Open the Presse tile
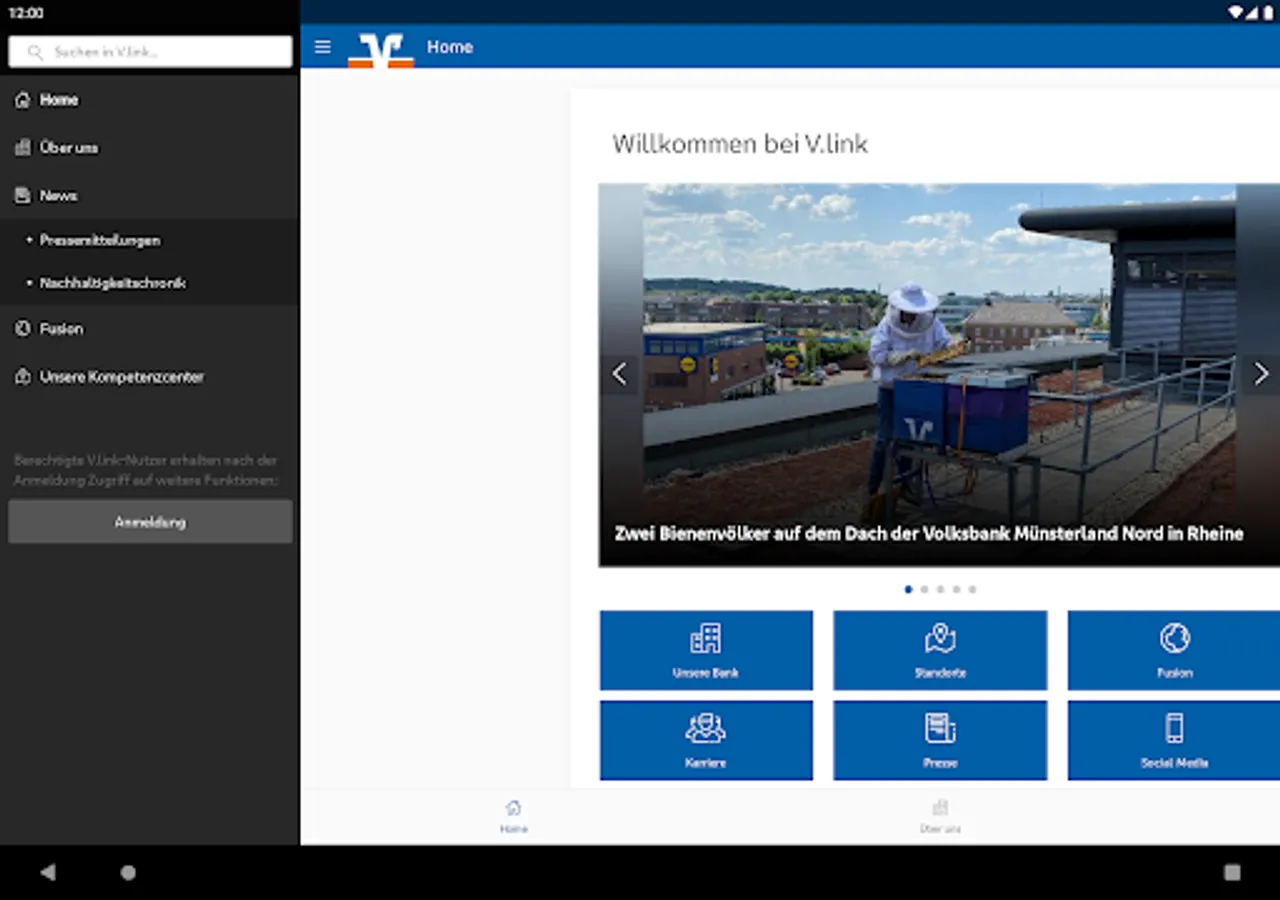This screenshot has height=900, width=1280. [x=940, y=740]
